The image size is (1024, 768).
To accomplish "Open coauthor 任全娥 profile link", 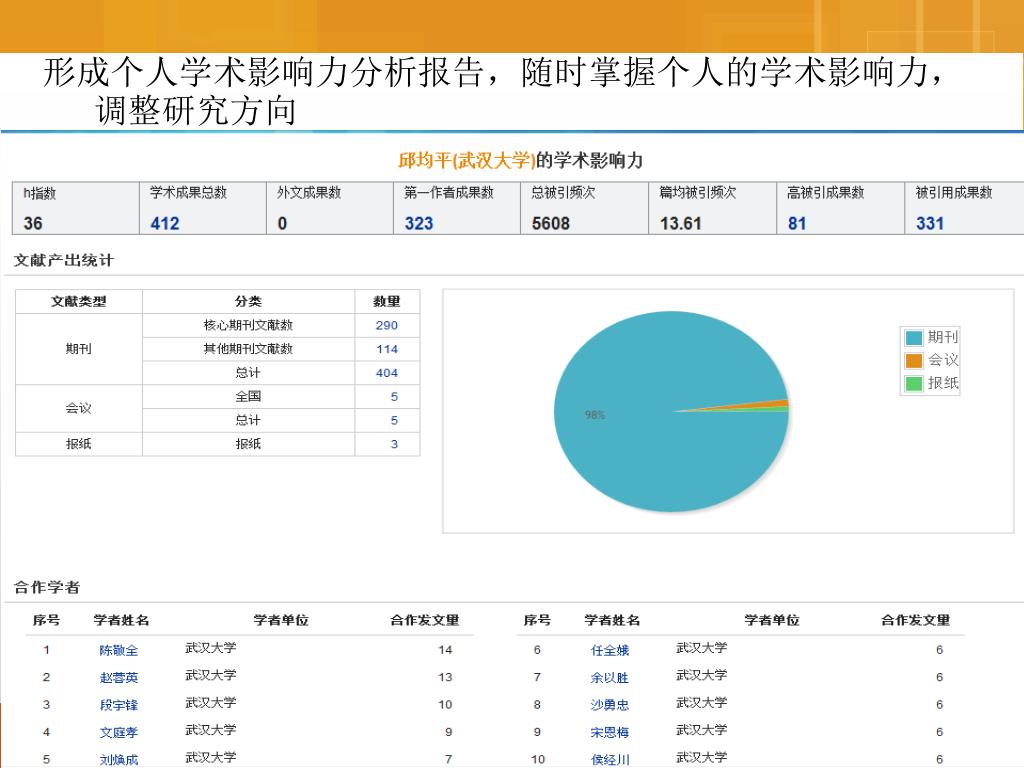I will [610, 650].
